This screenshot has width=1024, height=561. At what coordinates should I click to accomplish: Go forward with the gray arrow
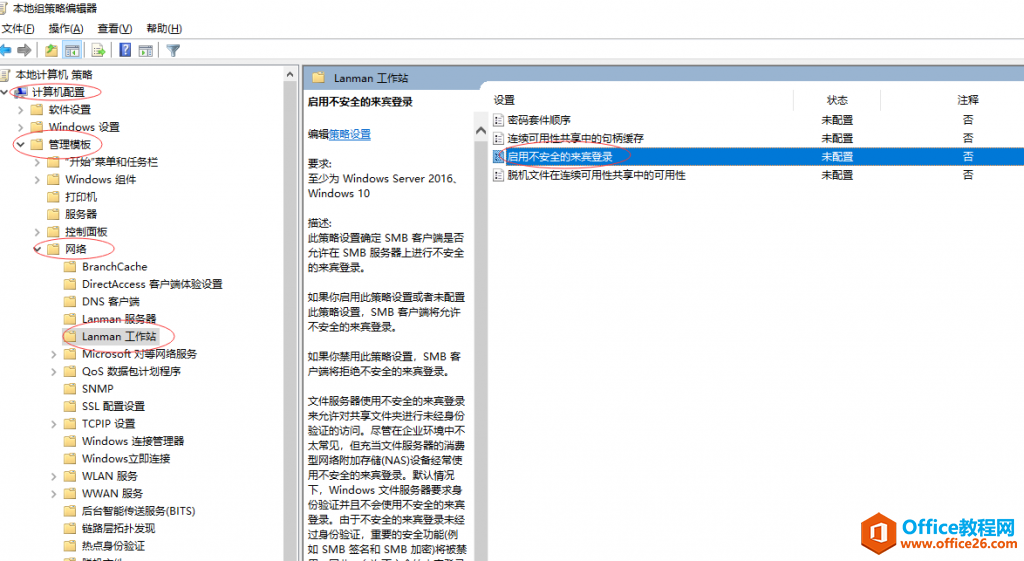pos(25,50)
